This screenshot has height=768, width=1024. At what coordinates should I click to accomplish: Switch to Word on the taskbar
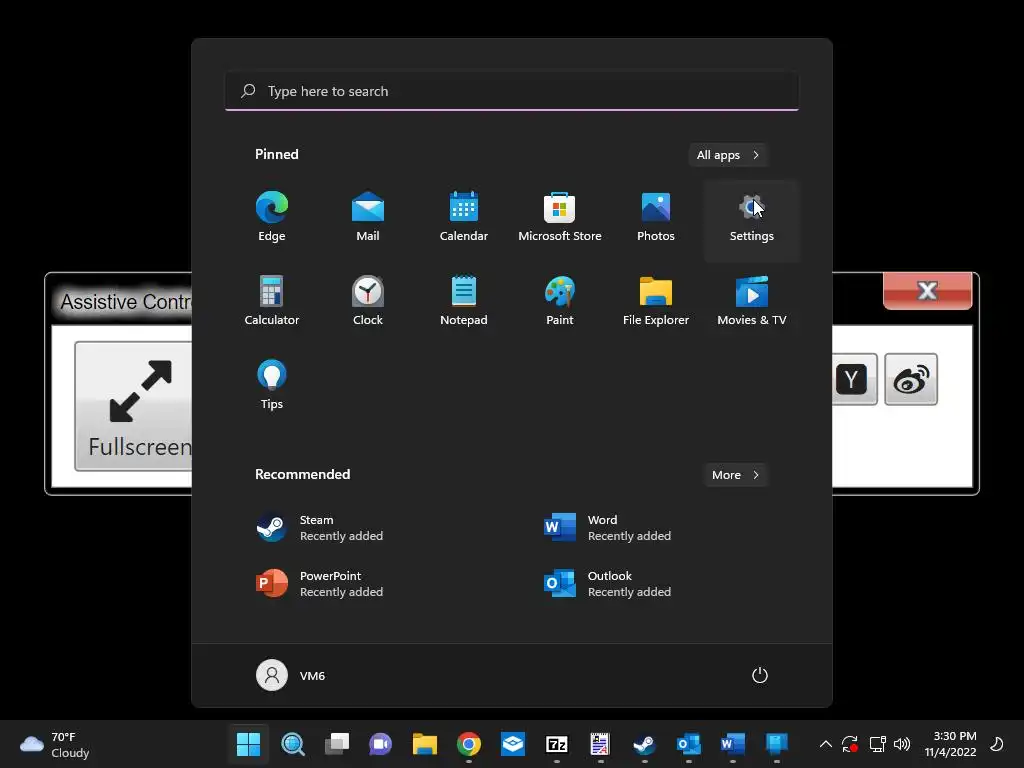point(733,744)
